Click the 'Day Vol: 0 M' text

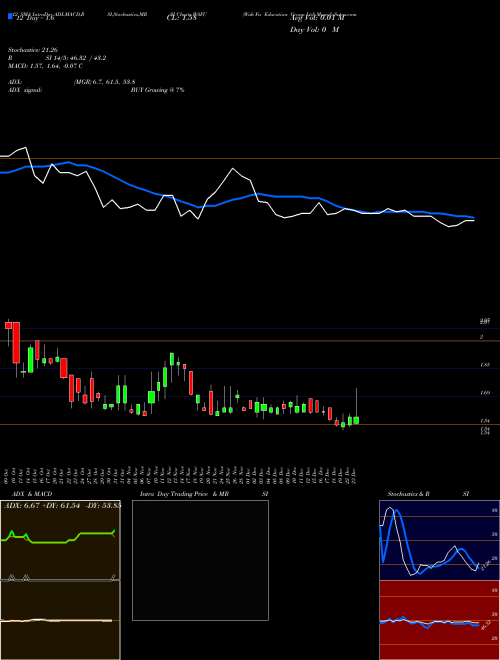tap(314, 30)
